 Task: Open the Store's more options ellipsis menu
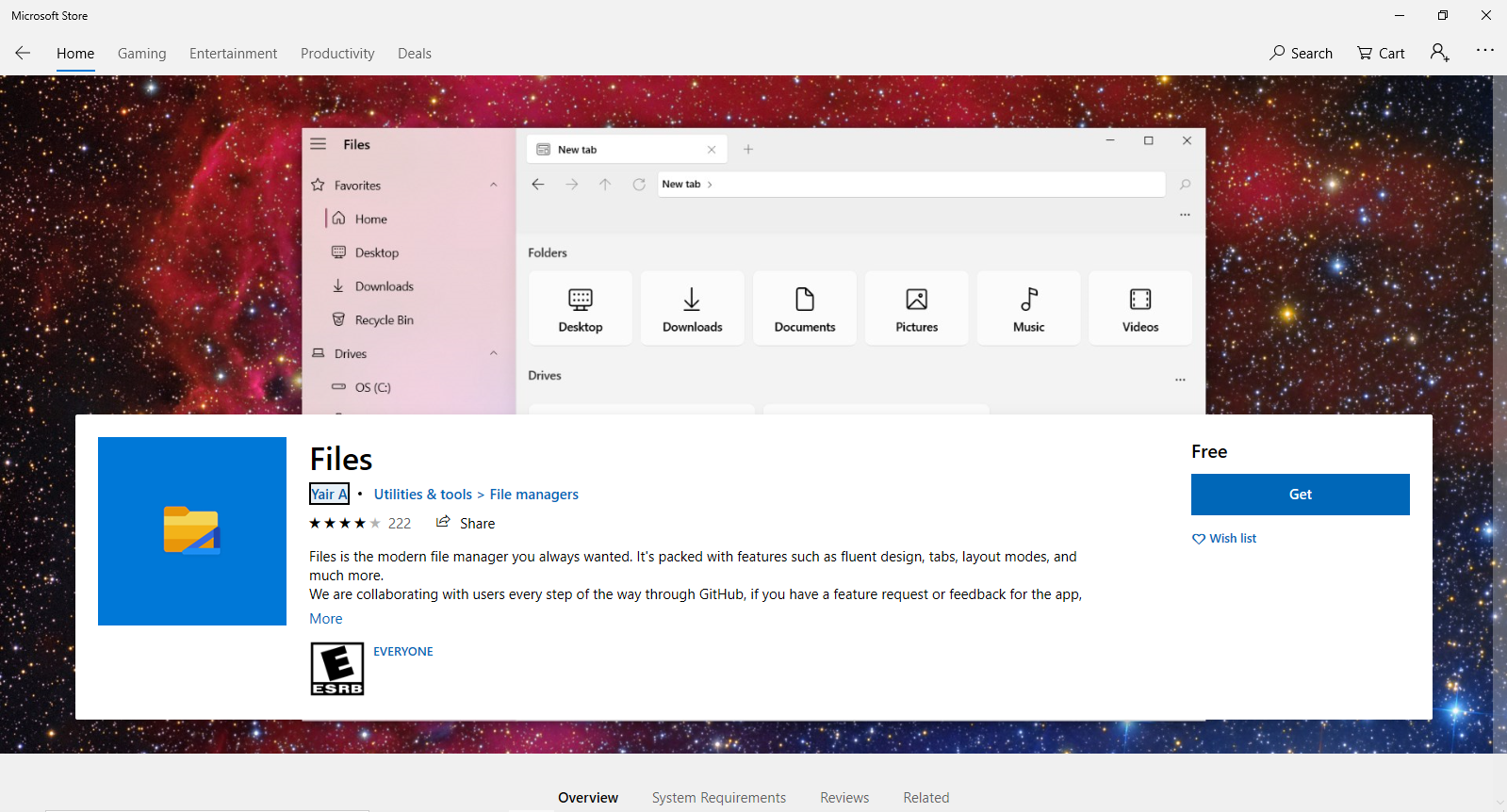click(x=1485, y=50)
